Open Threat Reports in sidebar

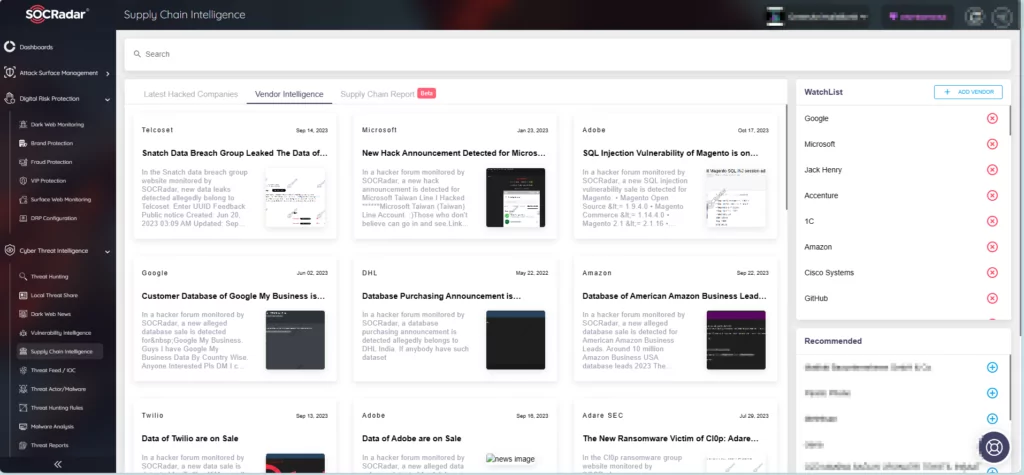coord(49,446)
